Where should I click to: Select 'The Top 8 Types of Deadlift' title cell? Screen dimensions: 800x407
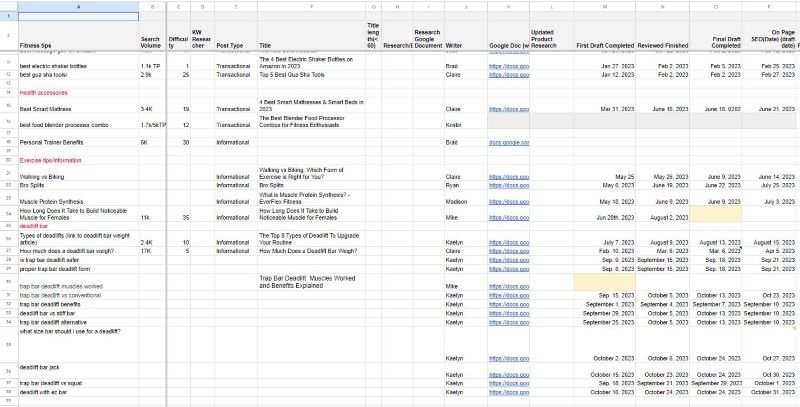[x=311, y=239]
